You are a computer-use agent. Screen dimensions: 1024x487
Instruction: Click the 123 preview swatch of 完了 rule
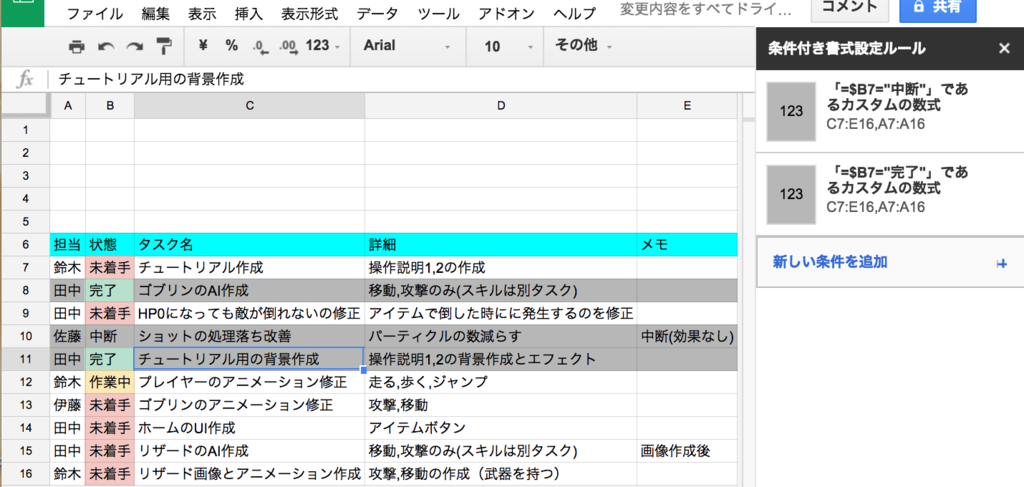(791, 195)
